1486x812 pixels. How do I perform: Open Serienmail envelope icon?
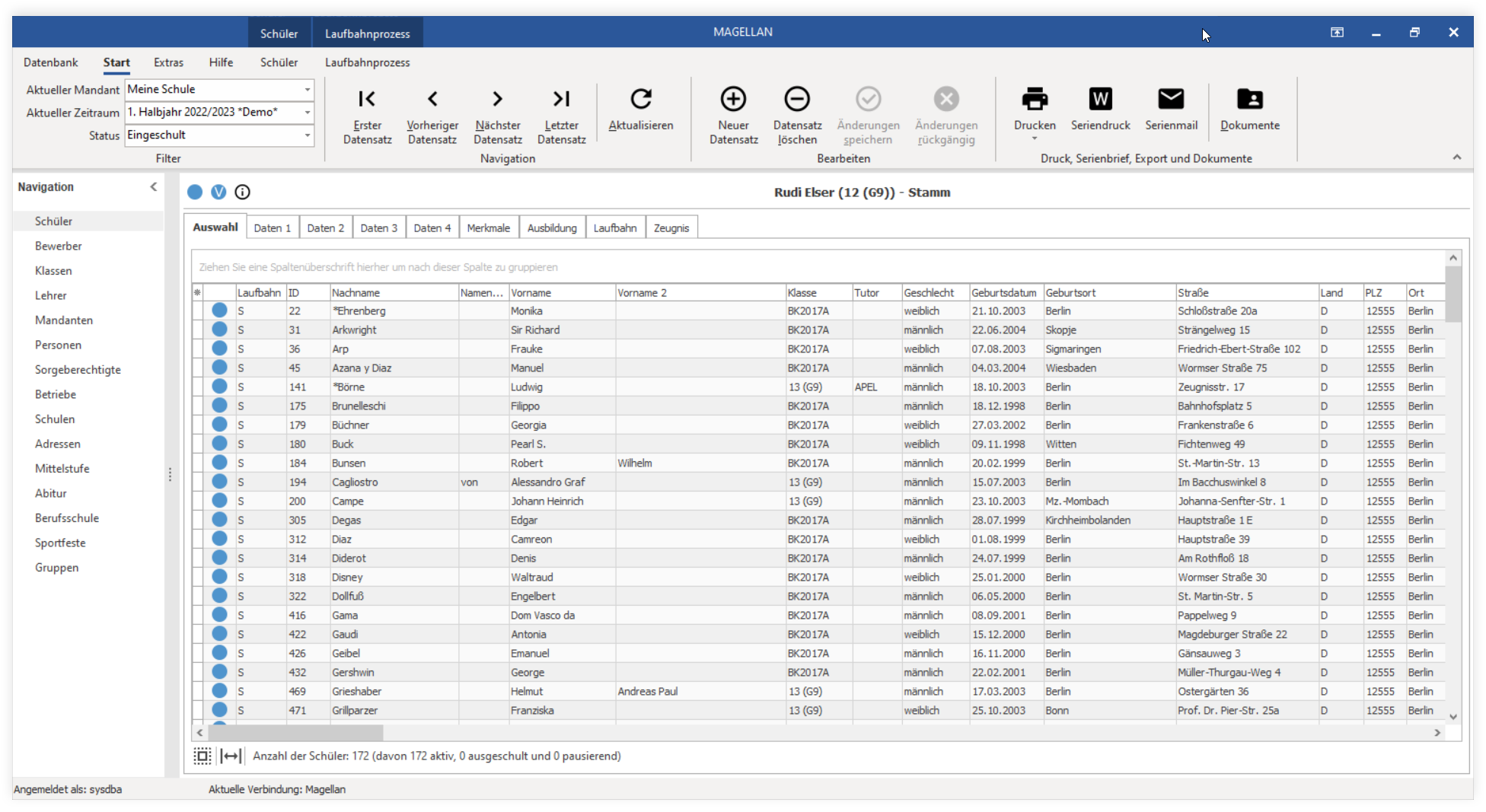coord(1171,99)
